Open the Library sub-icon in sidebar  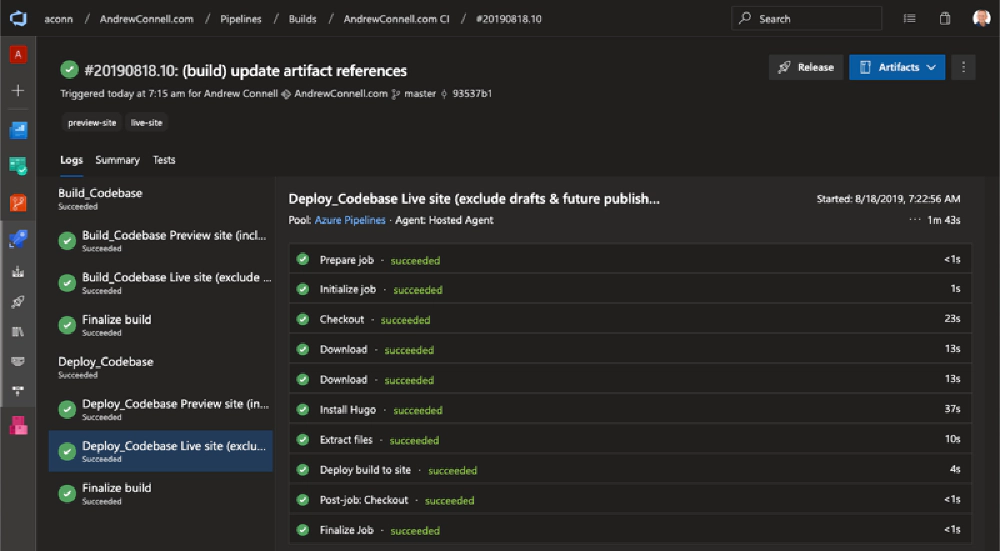pyautogui.click(x=18, y=332)
